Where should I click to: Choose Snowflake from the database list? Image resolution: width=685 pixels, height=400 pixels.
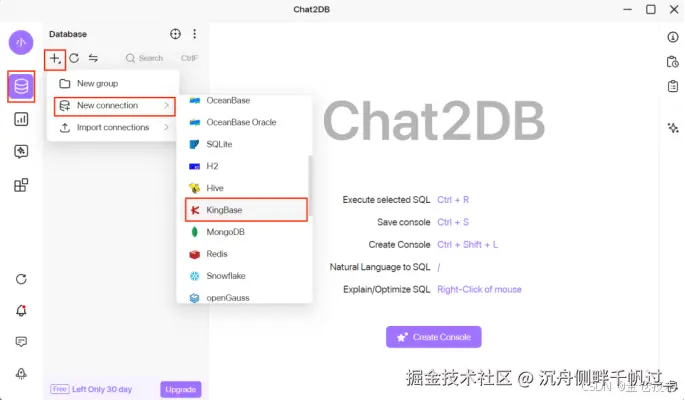coord(246,276)
